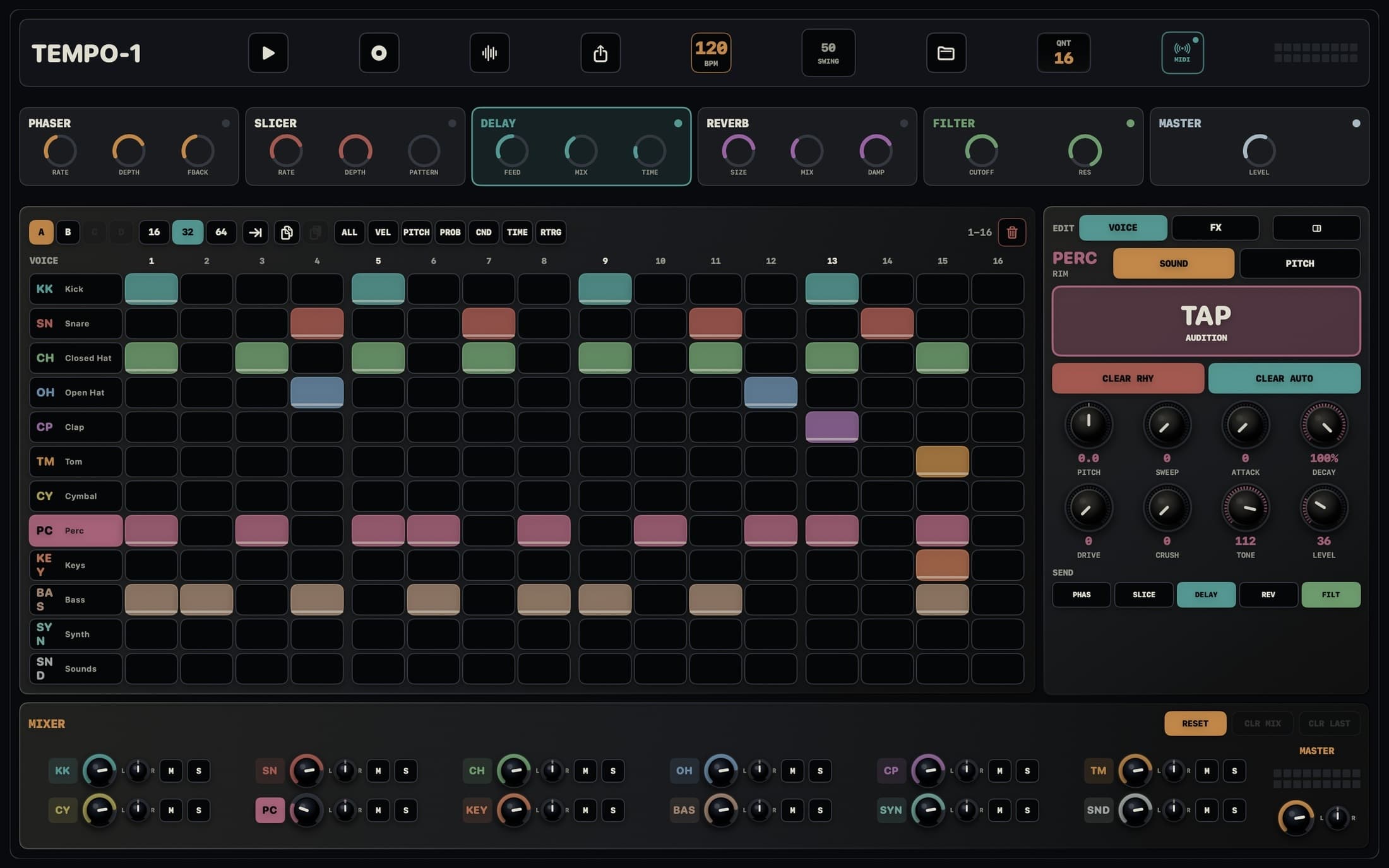
Task: Toggle Snare step 4 in sequencer
Action: pyautogui.click(x=317, y=323)
